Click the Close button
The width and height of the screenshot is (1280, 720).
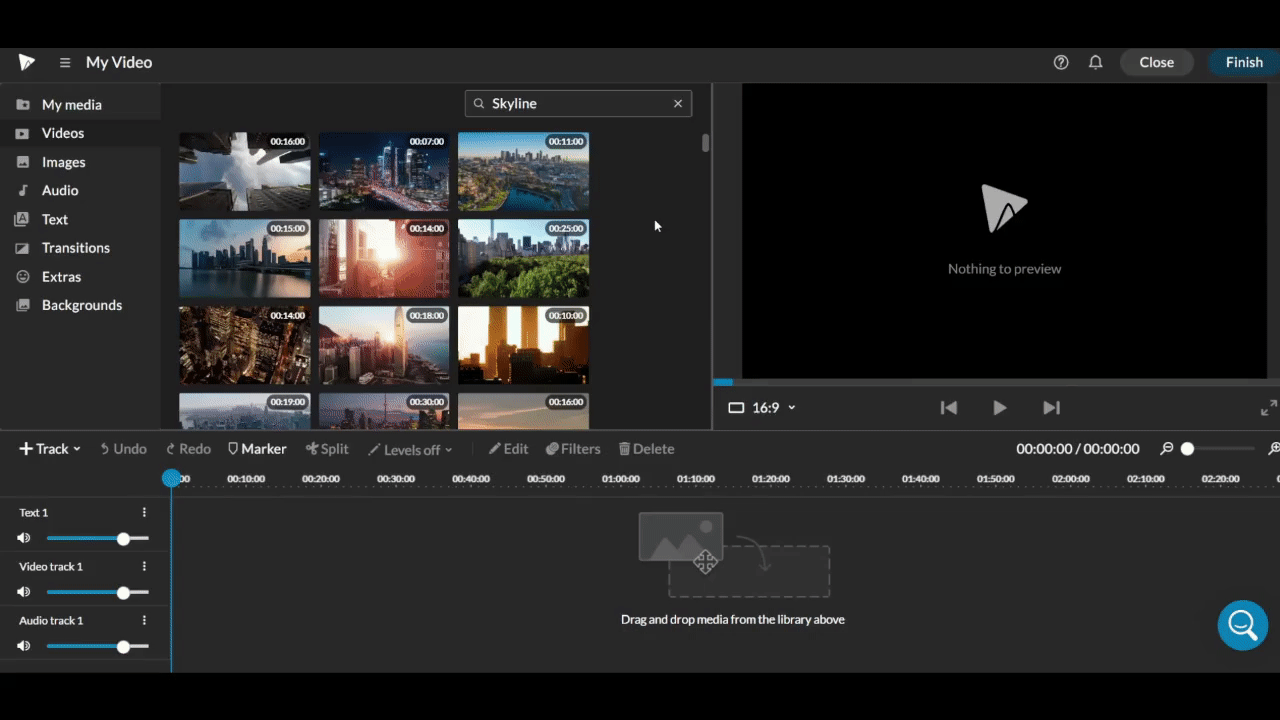coord(1157,62)
